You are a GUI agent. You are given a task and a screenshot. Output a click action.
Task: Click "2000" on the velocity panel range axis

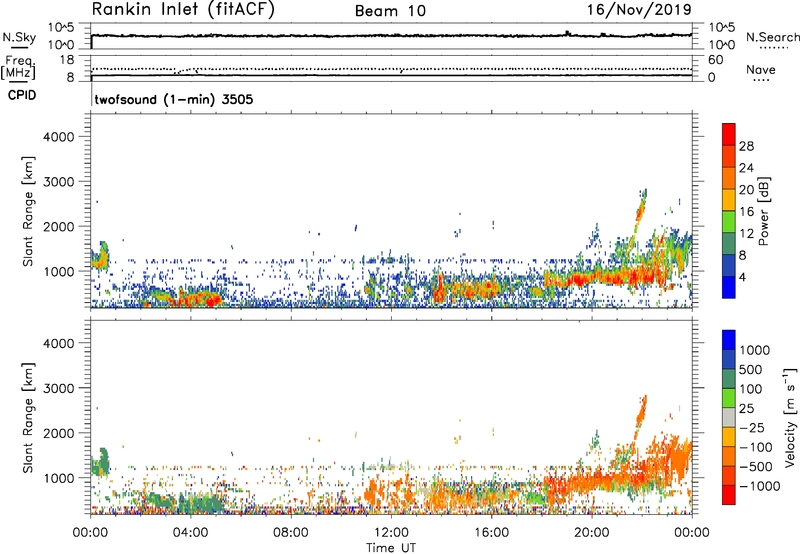coord(59,433)
